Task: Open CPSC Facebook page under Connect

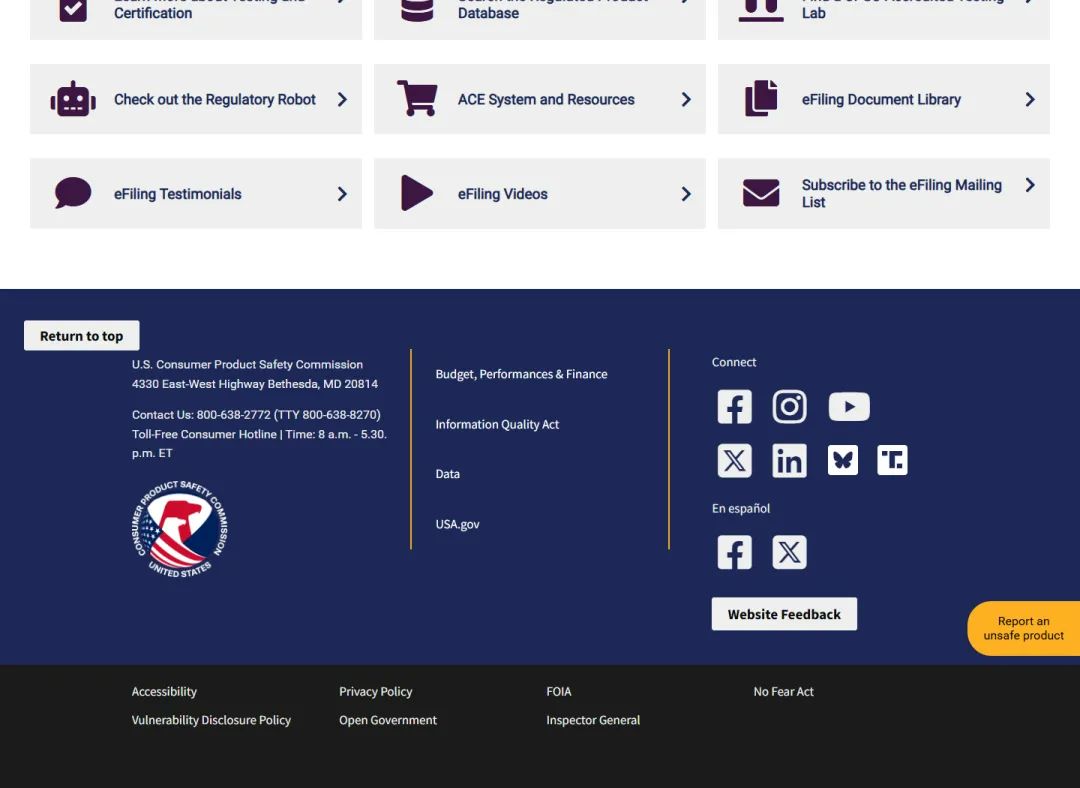Action: pyautogui.click(x=734, y=406)
